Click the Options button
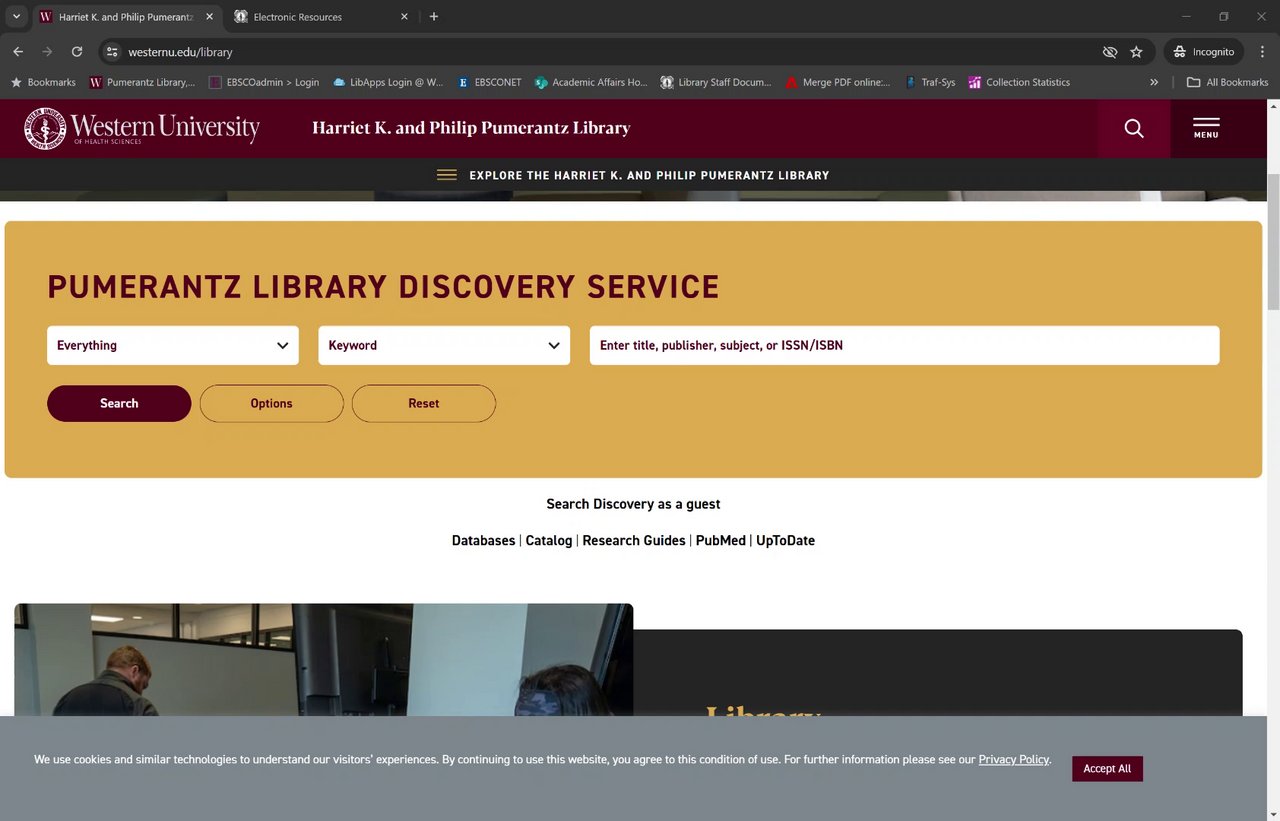This screenshot has width=1280, height=821. click(272, 403)
